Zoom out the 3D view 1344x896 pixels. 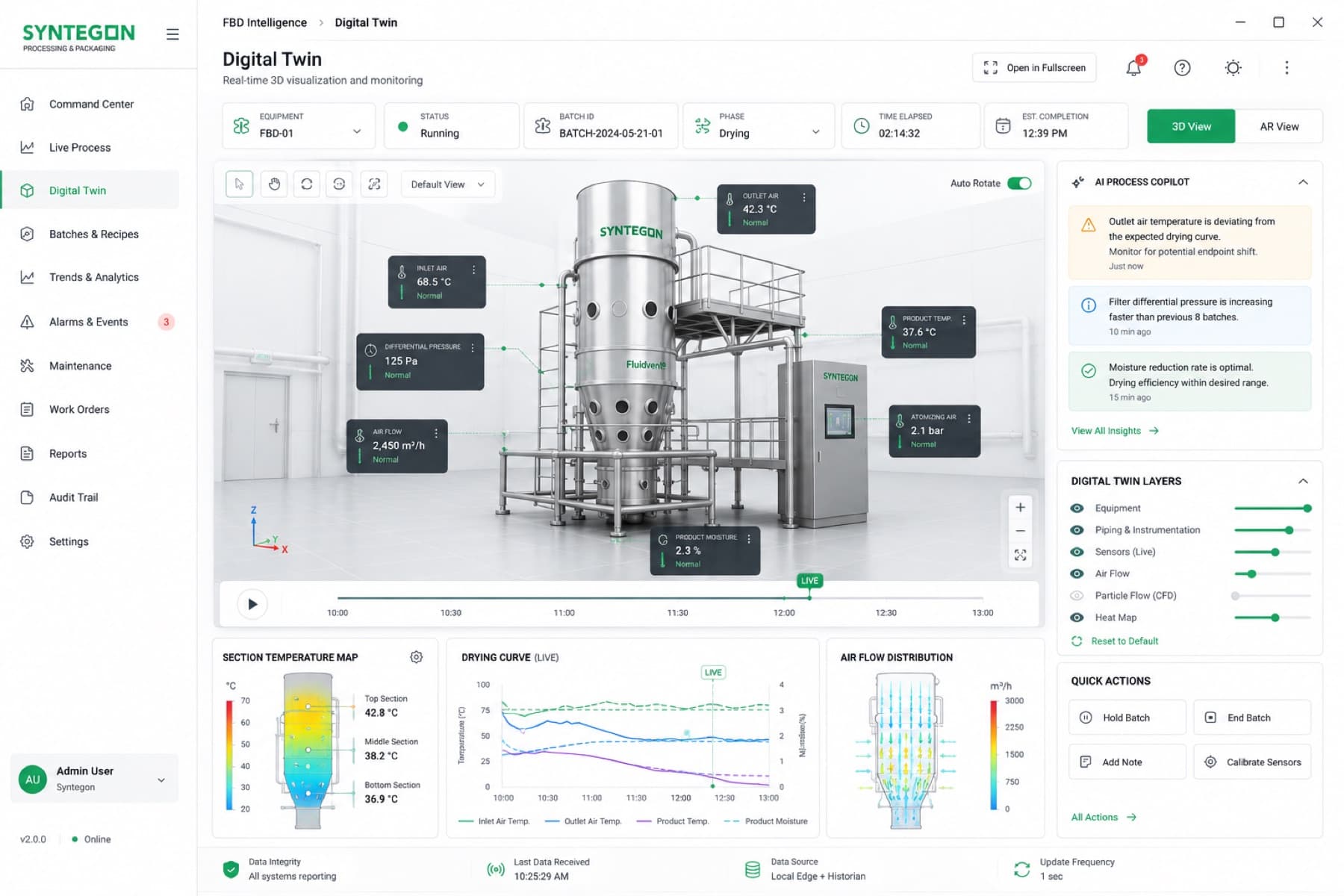click(1020, 531)
